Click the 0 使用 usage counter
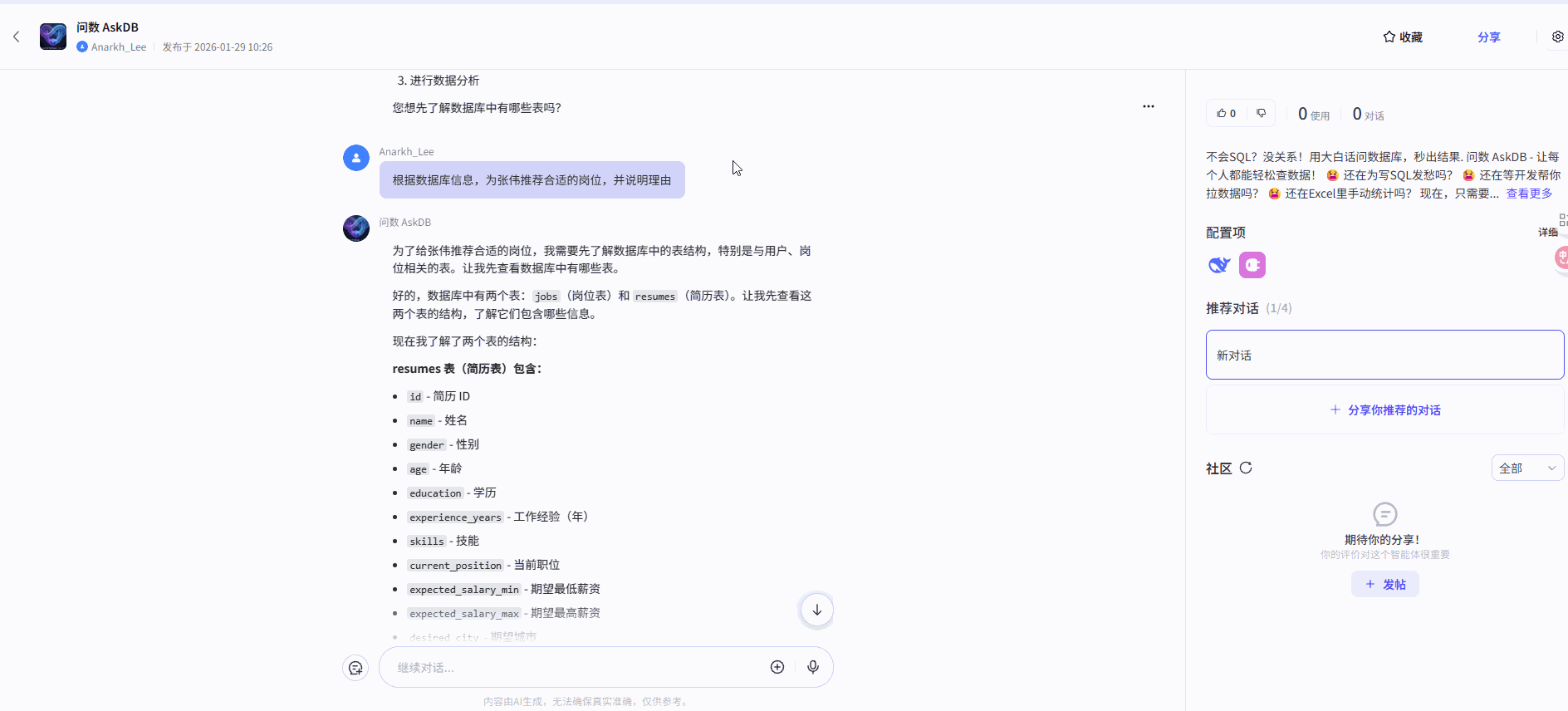 click(x=1314, y=114)
